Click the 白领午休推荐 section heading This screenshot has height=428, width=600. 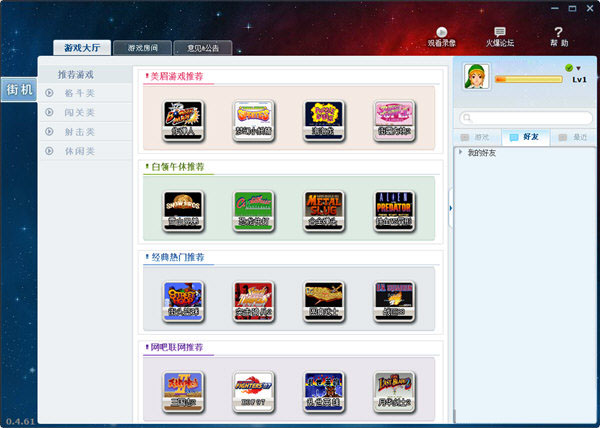coord(178,167)
